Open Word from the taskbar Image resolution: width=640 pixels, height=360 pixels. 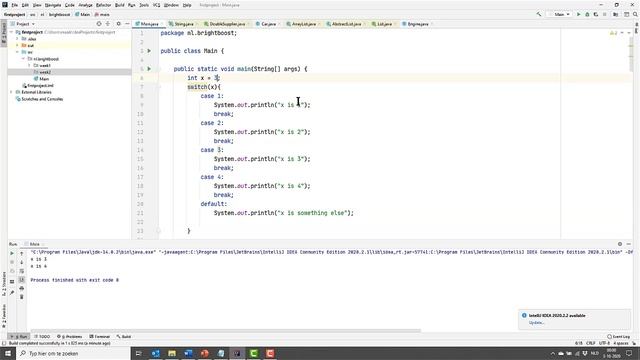188,353
